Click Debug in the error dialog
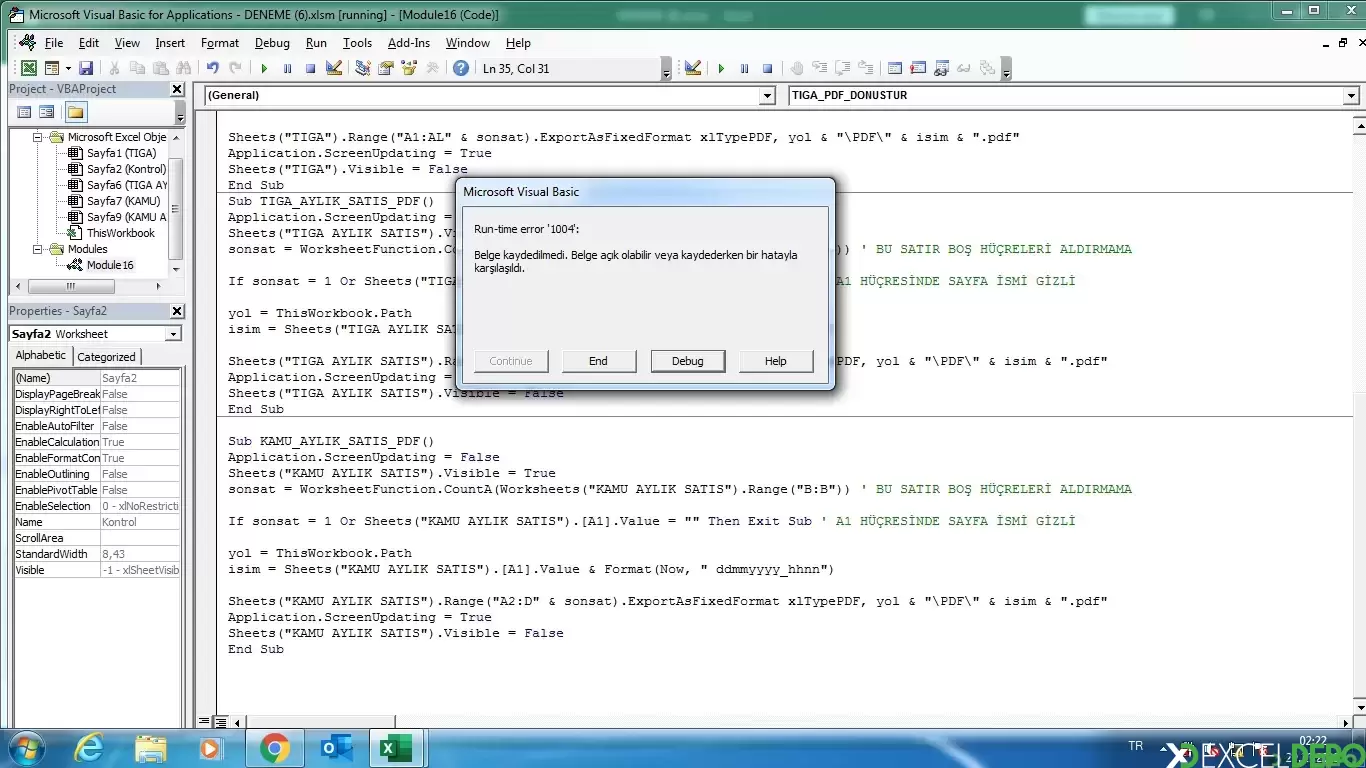The width and height of the screenshot is (1366, 768). (687, 361)
